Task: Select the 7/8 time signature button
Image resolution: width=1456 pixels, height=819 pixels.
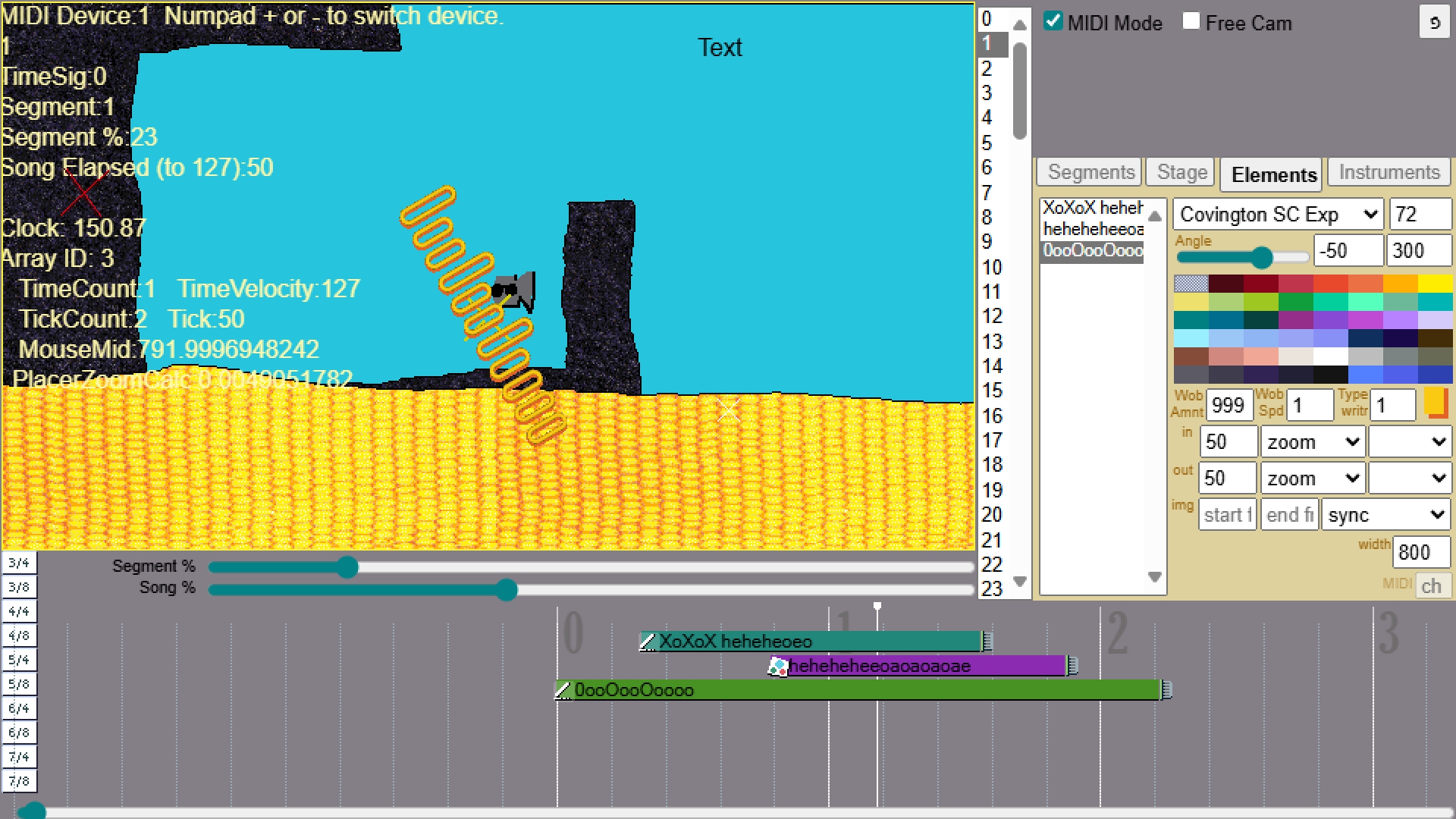Action: pyautogui.click(x=19, y=781)
